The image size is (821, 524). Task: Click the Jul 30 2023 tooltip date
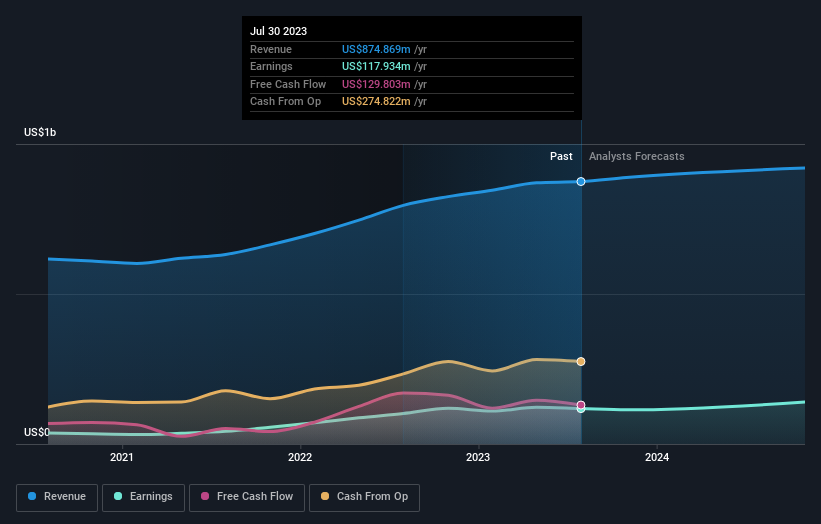click(279, 31)
